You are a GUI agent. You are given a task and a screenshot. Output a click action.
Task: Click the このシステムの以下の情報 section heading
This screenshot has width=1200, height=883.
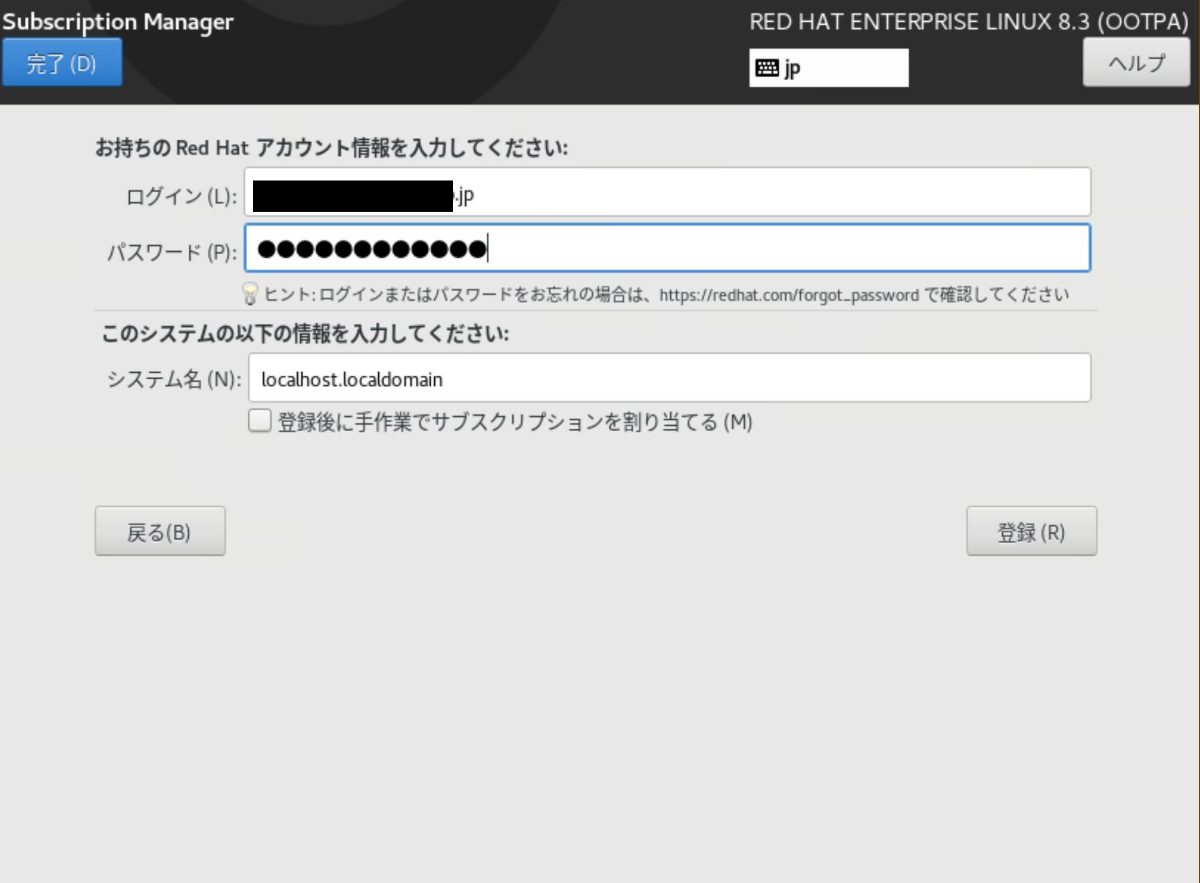click(x=306, y=334)
